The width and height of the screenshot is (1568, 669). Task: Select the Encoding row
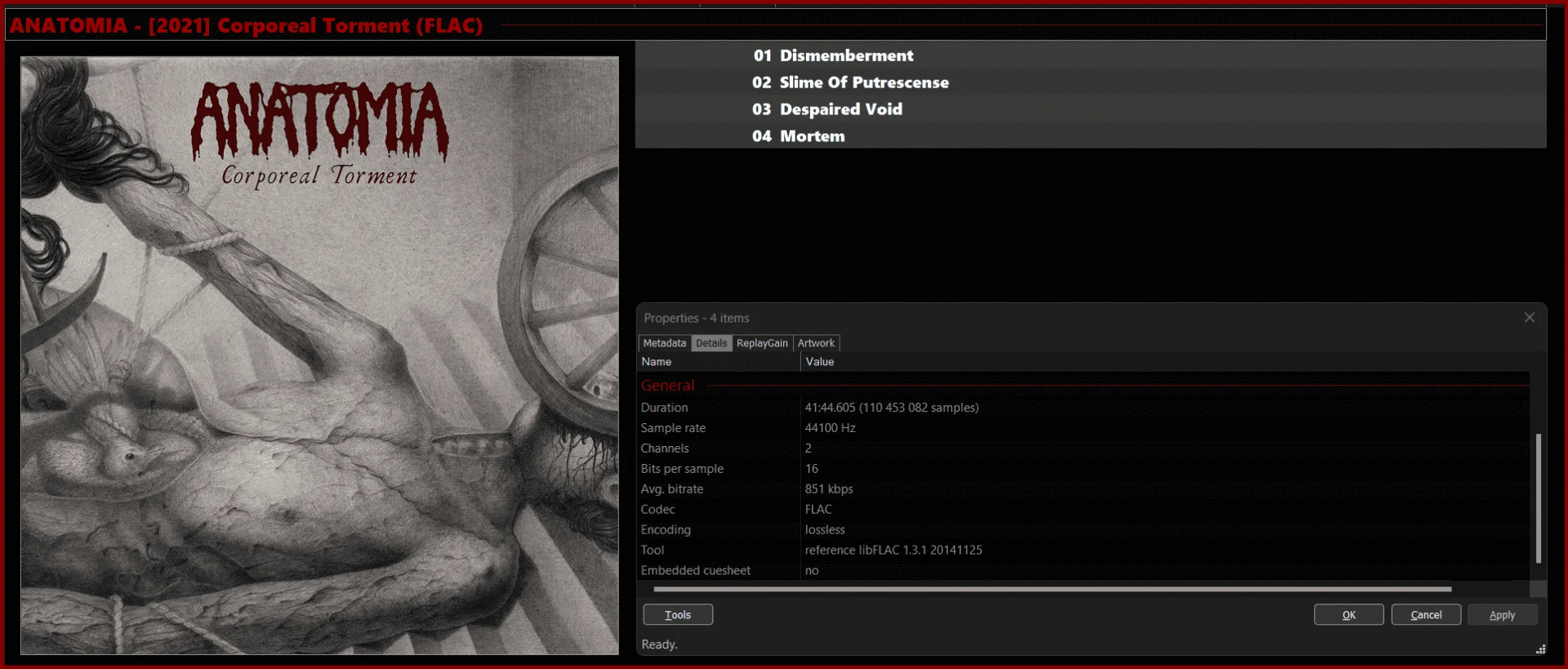pos(1083,530)
